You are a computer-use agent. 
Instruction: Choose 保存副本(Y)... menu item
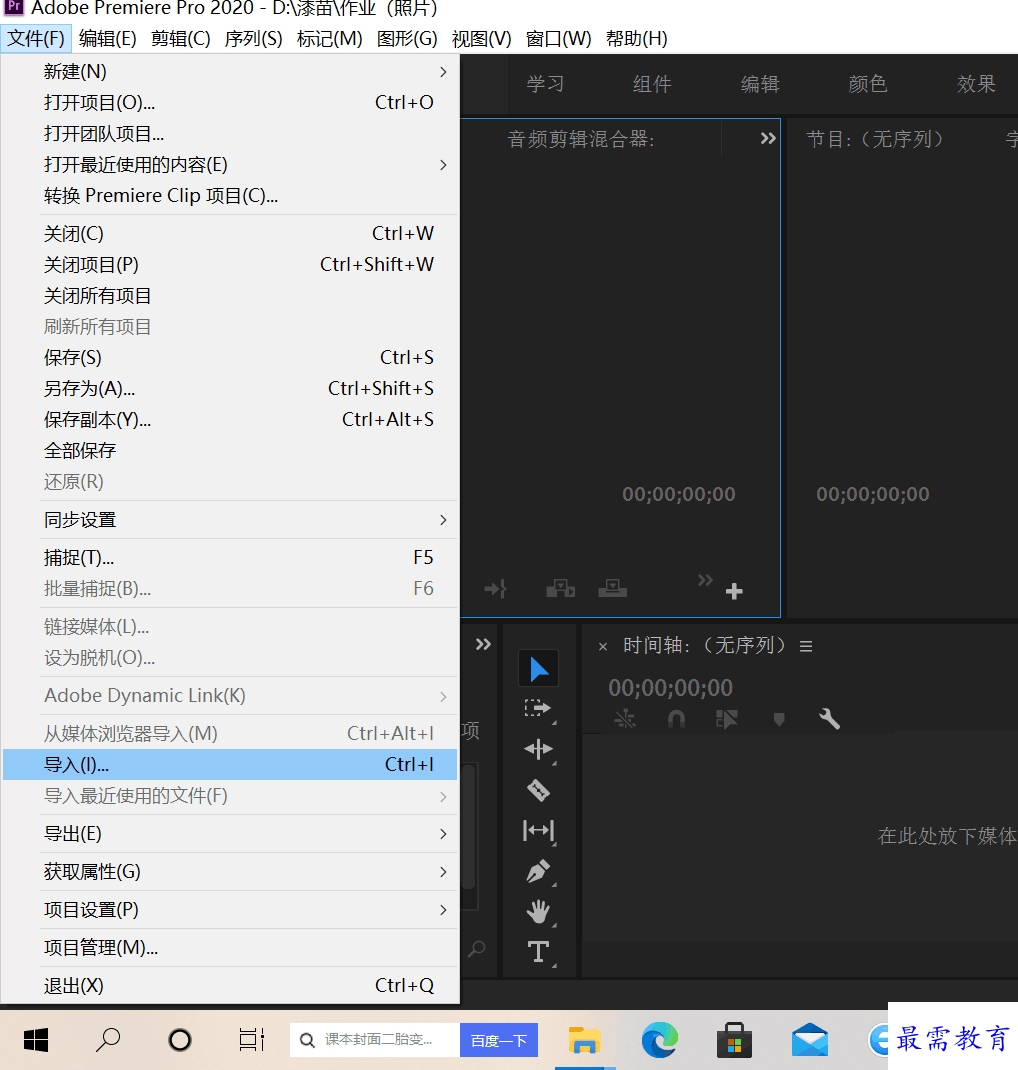click(x=230, y=420)
